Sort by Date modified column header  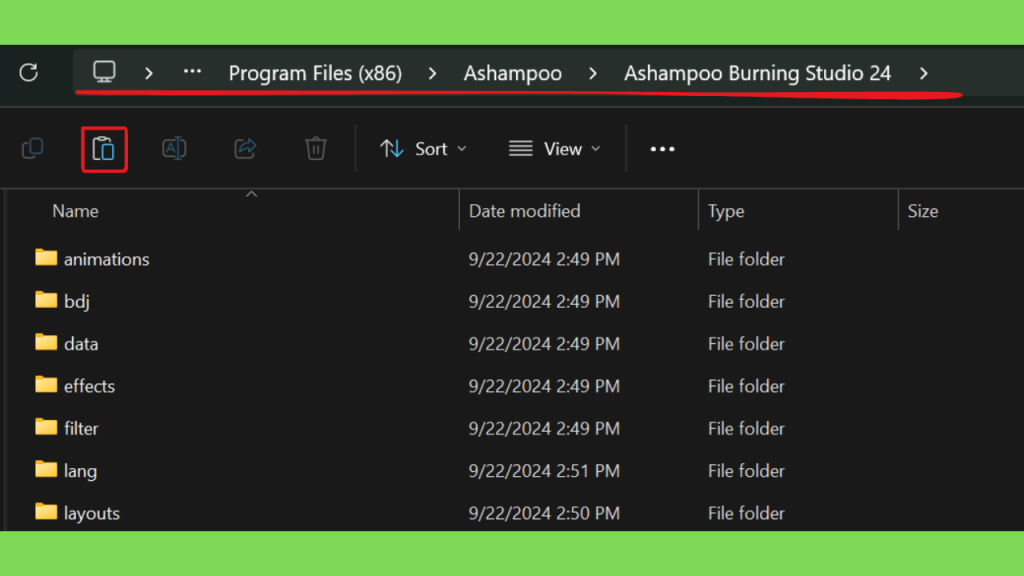[524, 211]
